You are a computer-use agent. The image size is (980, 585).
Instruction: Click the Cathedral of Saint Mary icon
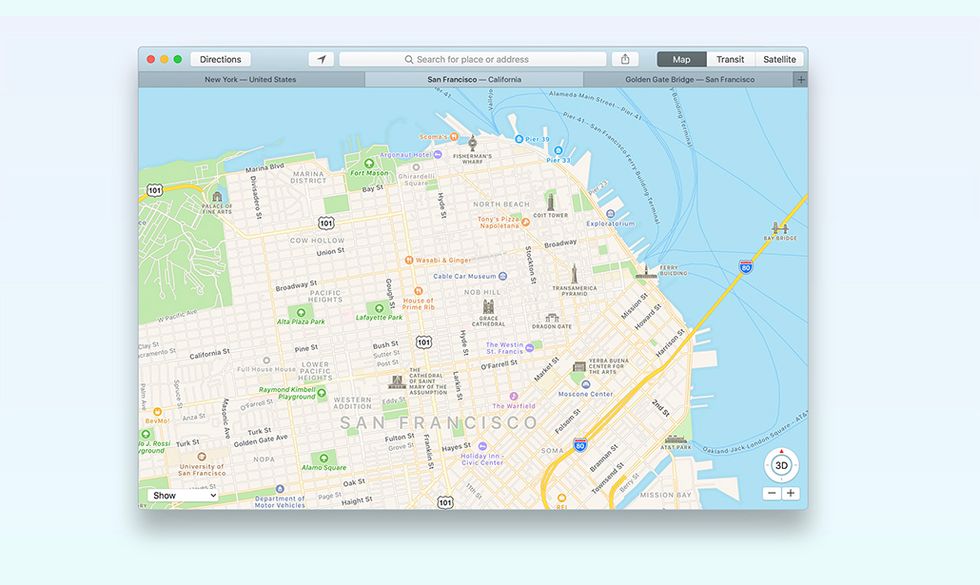(x=397, y=381)
